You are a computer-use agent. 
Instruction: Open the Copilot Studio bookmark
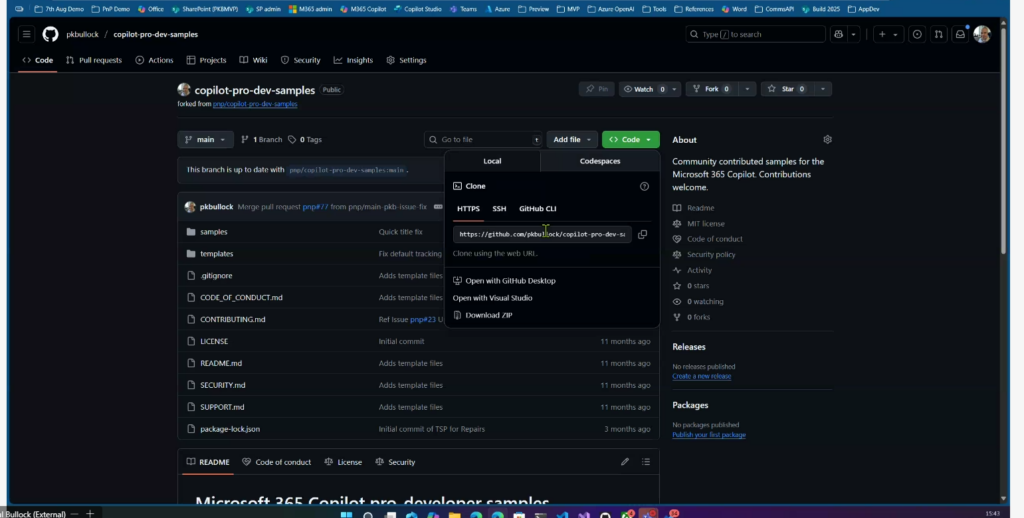pos(417,9)
